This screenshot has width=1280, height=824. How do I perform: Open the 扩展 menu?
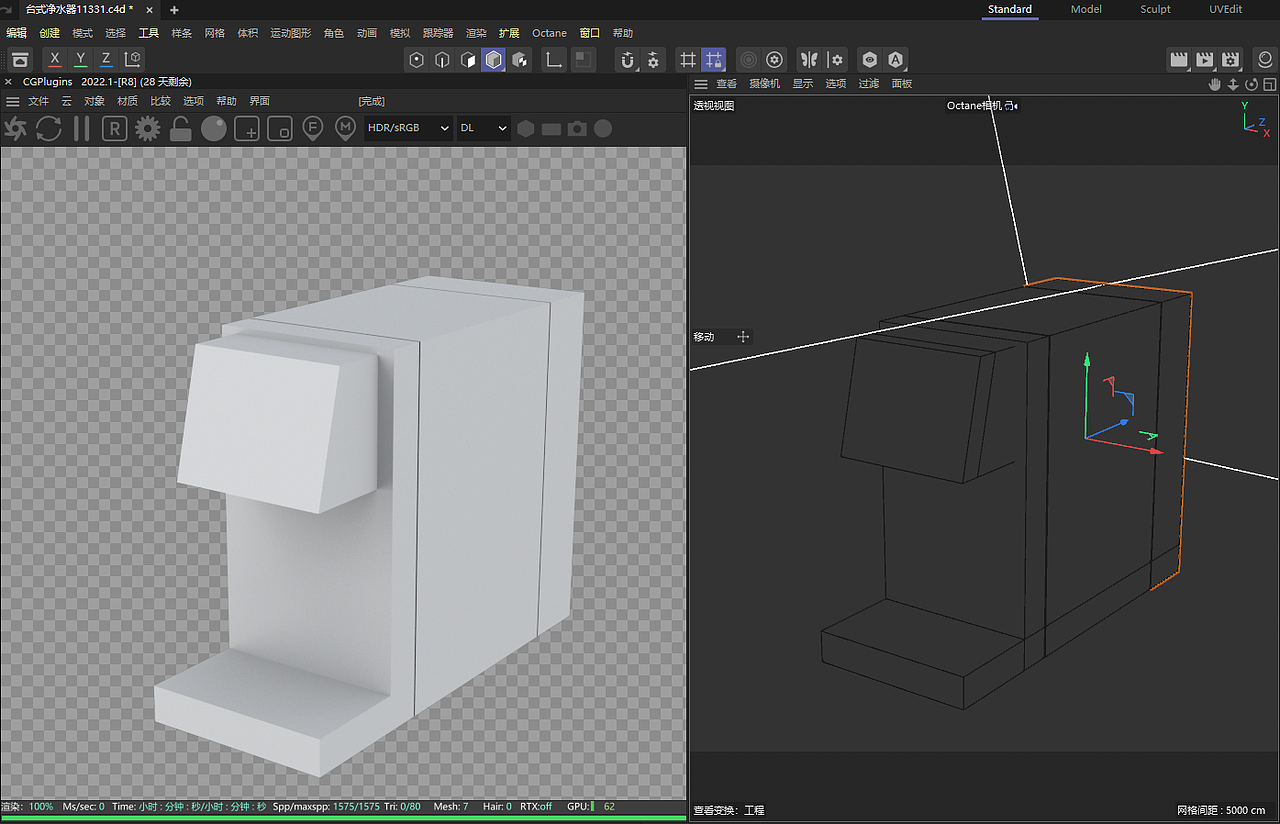coord(509,33)
